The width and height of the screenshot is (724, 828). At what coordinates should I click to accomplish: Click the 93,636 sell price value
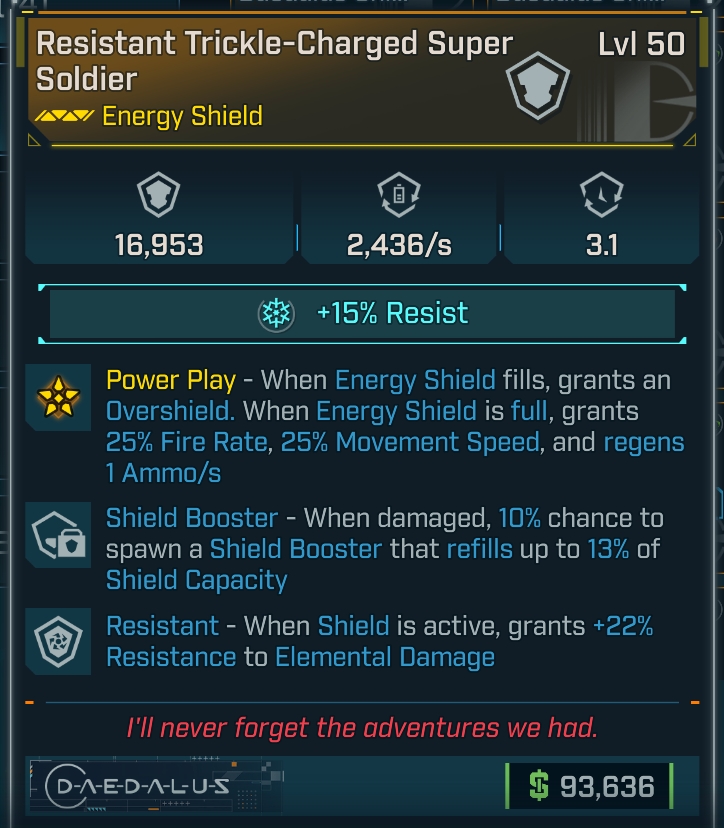[607, 786]
